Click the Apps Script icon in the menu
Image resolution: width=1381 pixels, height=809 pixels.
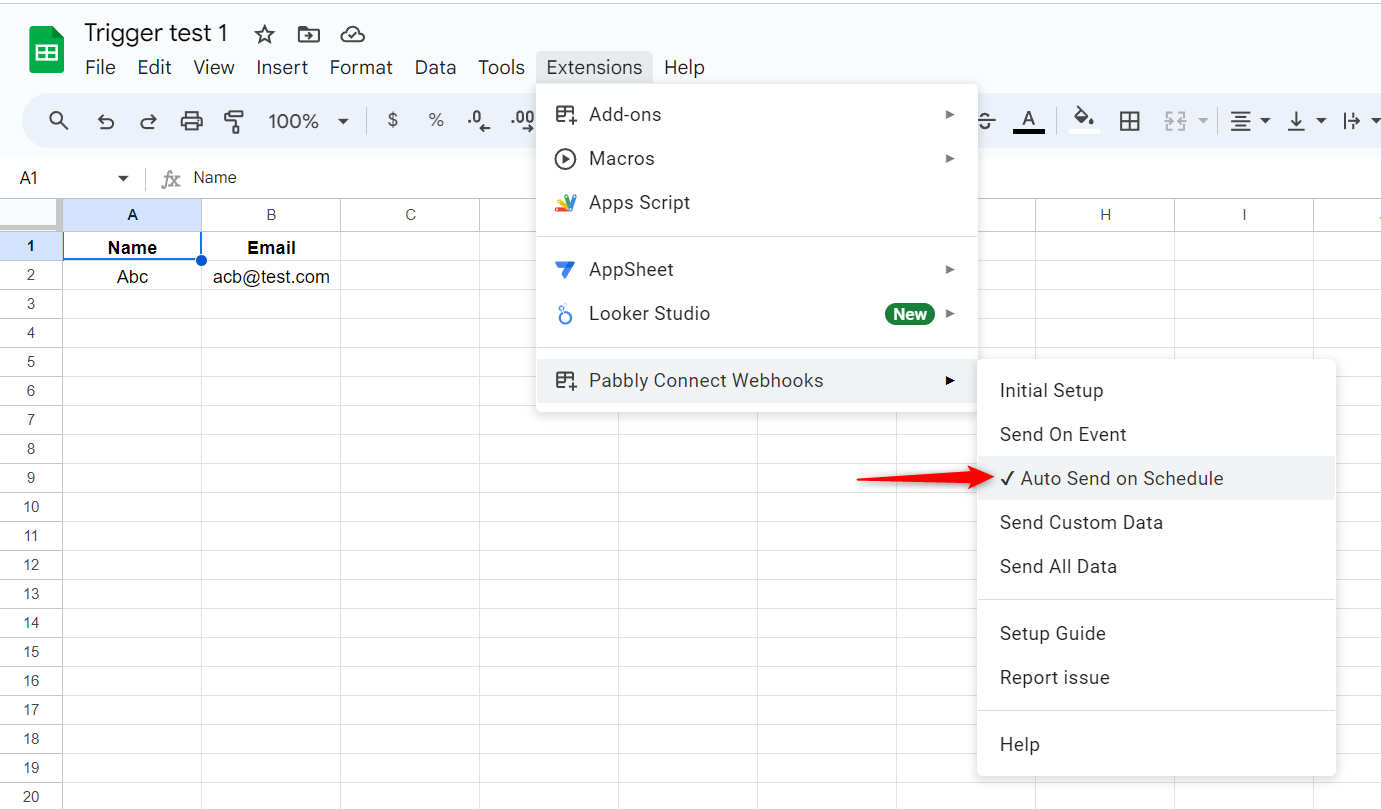tap(566, 203)
